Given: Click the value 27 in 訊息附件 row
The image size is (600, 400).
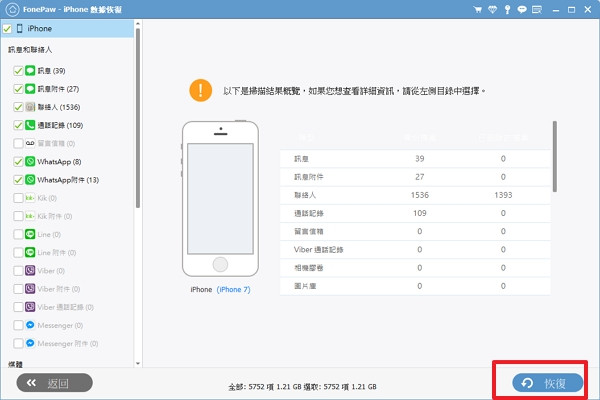Looking at the screenshot, I should (x=419, y=177).
